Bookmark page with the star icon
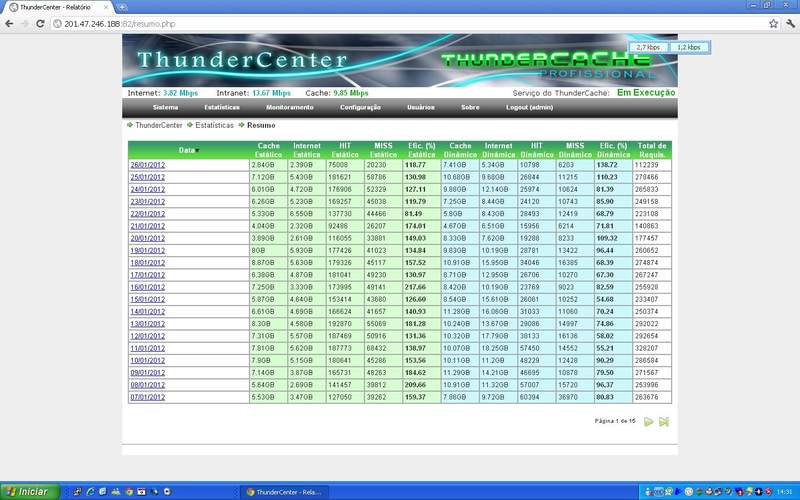The width and height of the screenshot is (800, 500). (x=773, y=23)
